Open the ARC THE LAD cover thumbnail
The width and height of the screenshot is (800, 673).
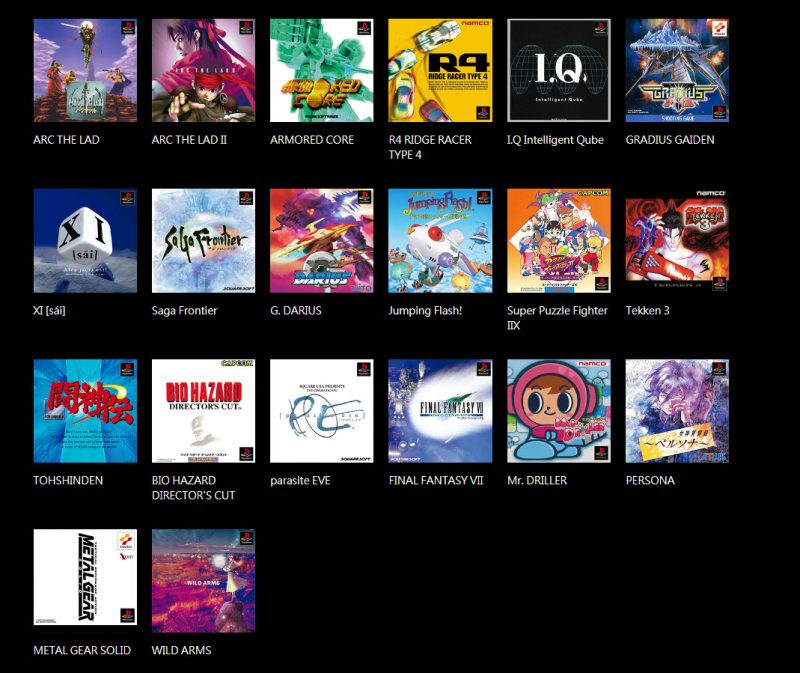coord(85,70)
